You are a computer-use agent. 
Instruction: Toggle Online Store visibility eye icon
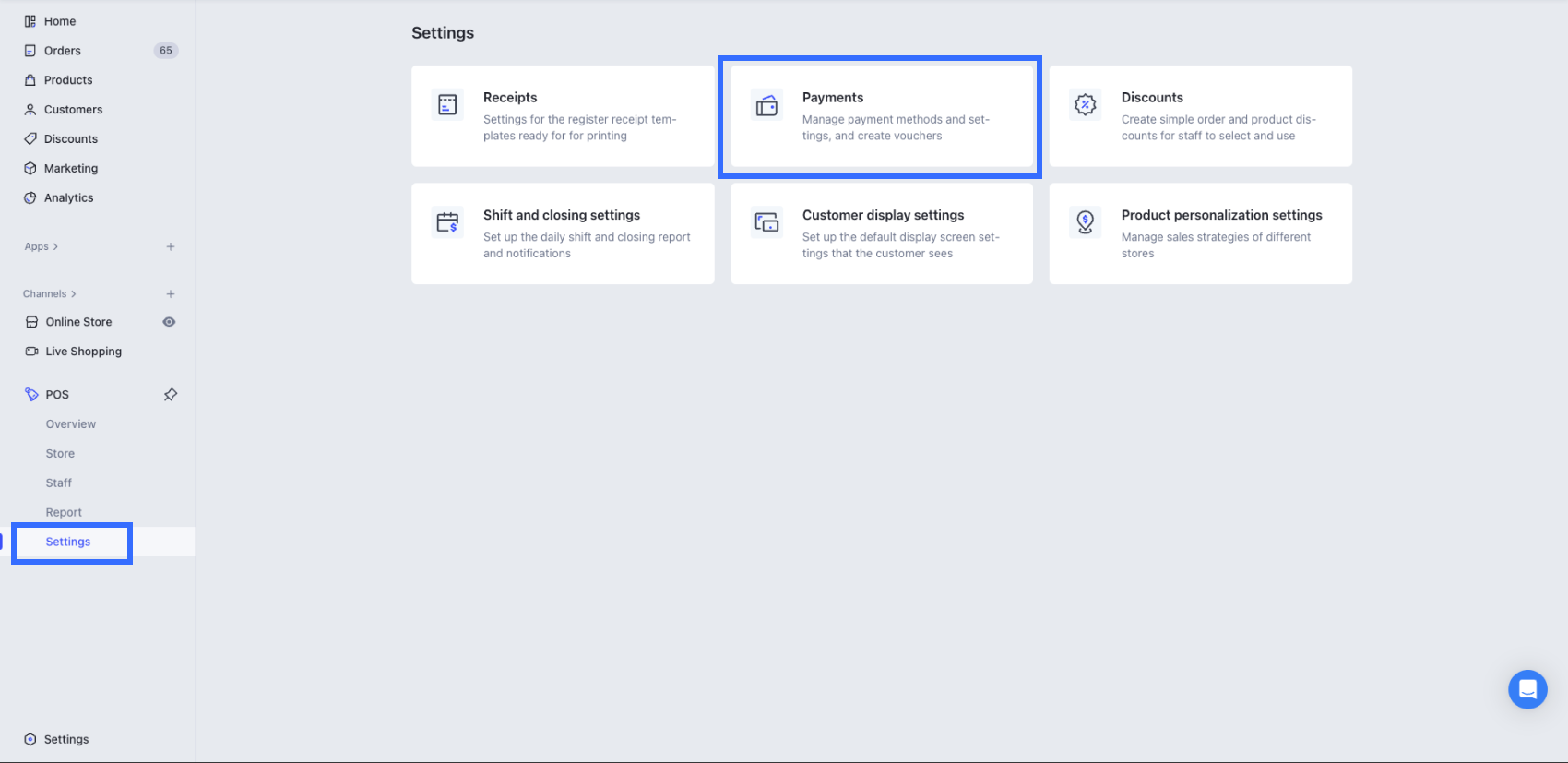pos(170,322)
